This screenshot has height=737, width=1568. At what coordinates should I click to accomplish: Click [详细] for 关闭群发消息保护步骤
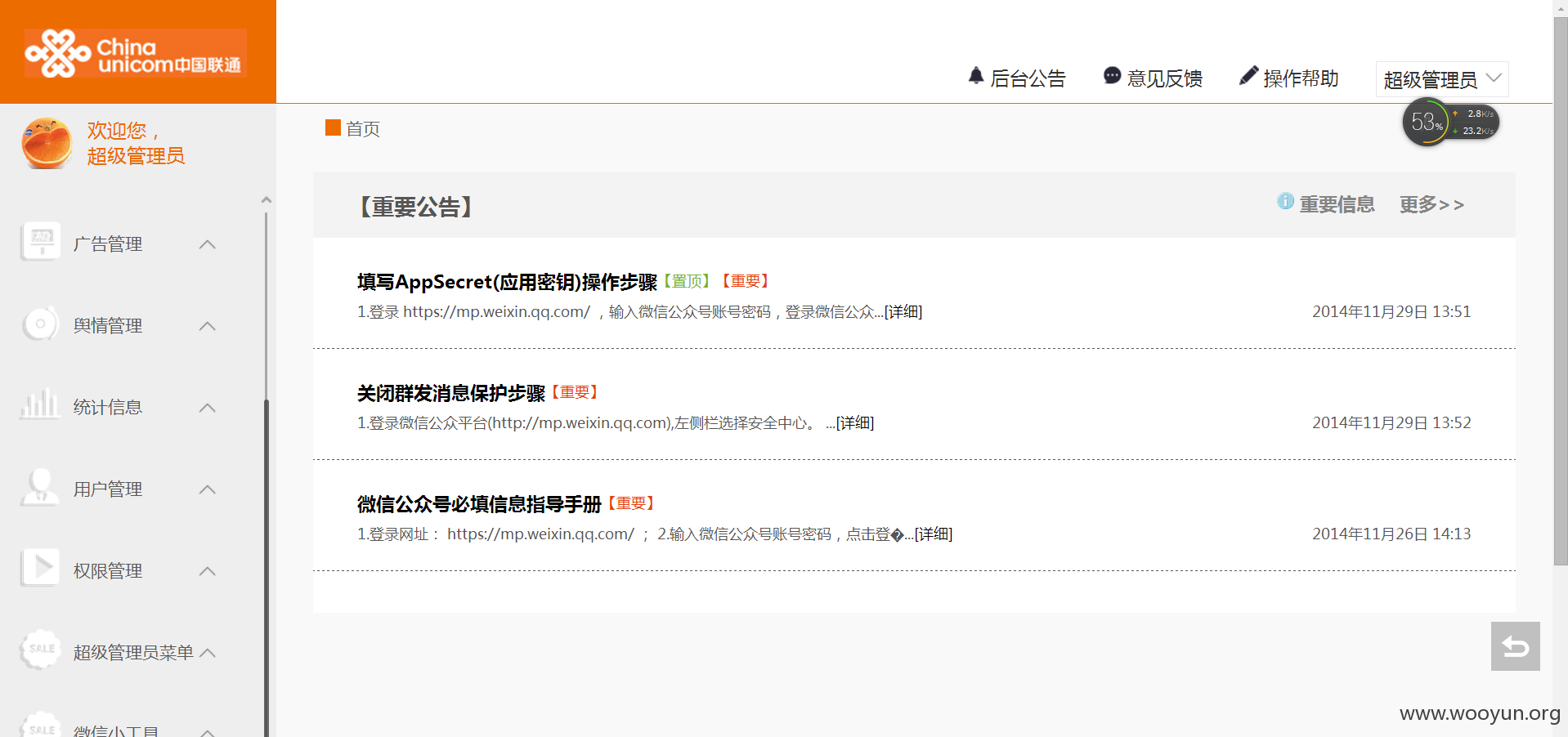(x=855, y=422)
